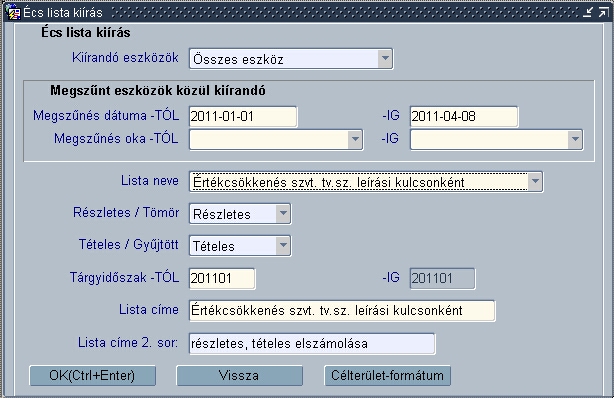
Task: Click the OK(Ctrl+Enter) button
Action: point(92,376)
